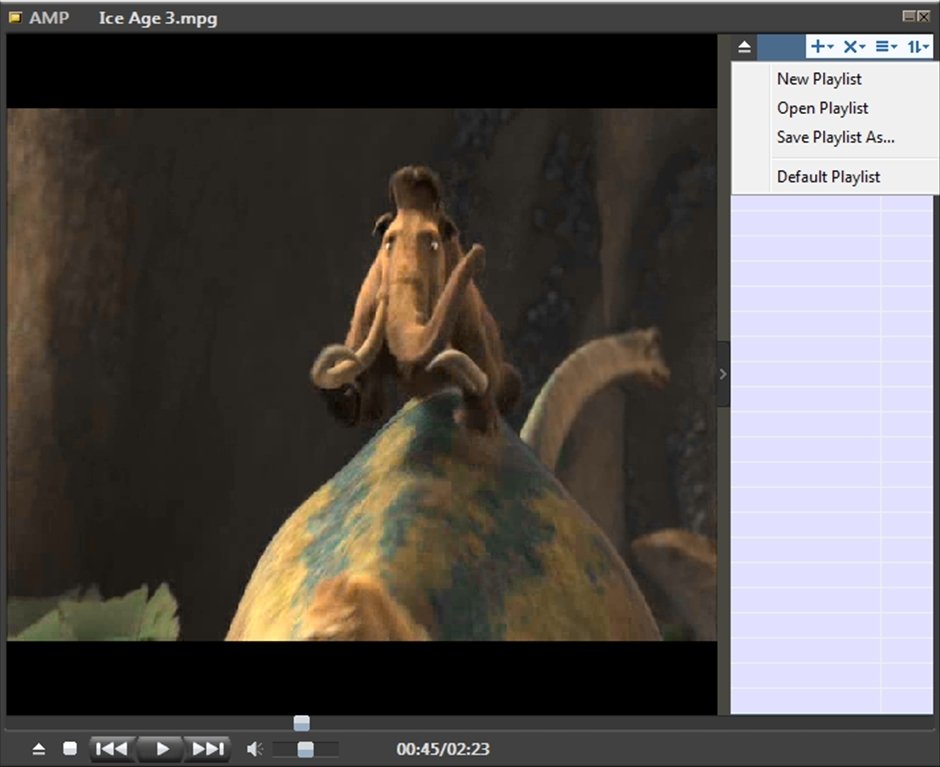Collapse the playlist panel with side arrow
Image resolution: width=940 pixels, height=767 pixels.
(723, 374)
